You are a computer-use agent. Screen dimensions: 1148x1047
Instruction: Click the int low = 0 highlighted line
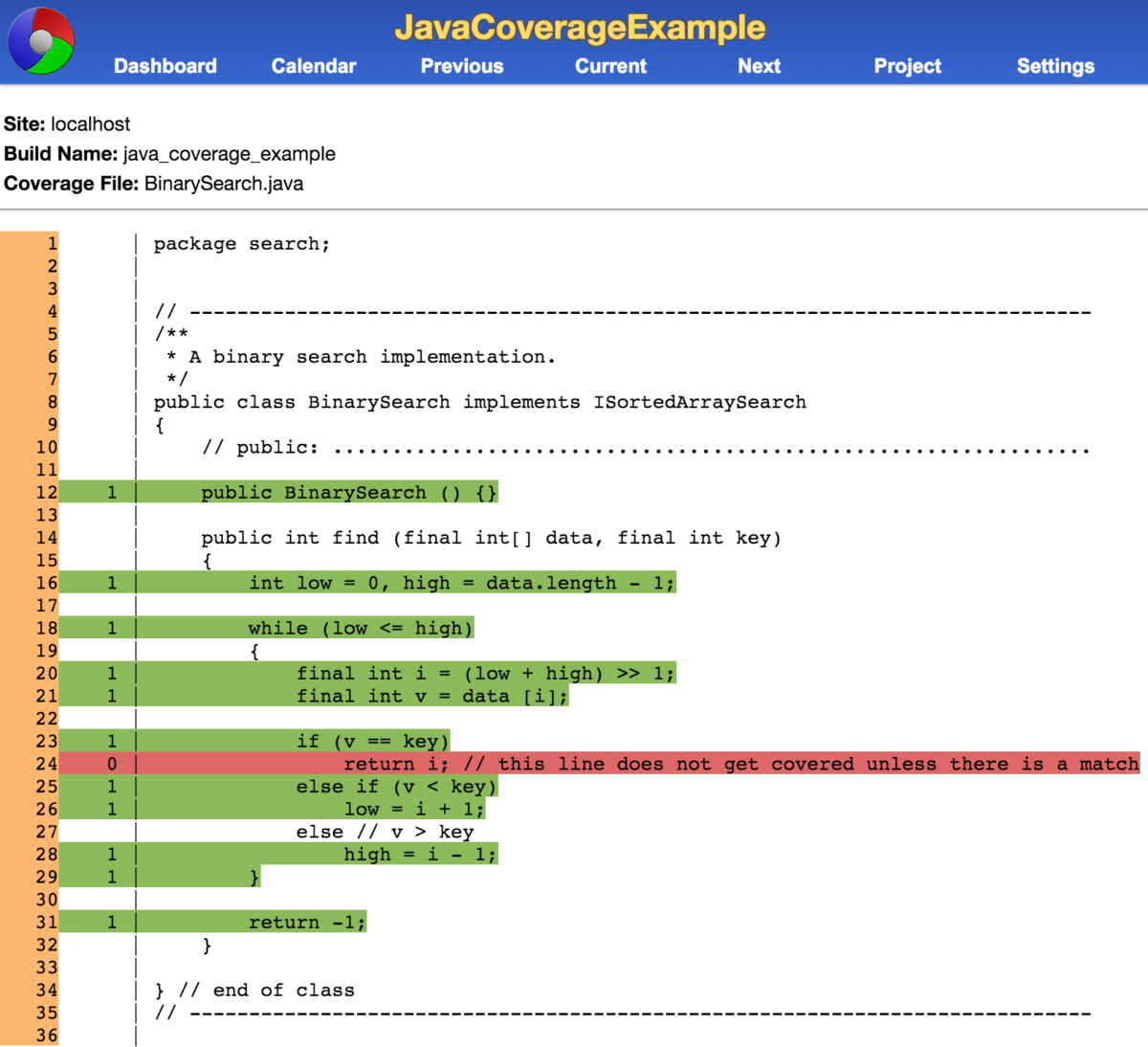[x=459, y=582]
